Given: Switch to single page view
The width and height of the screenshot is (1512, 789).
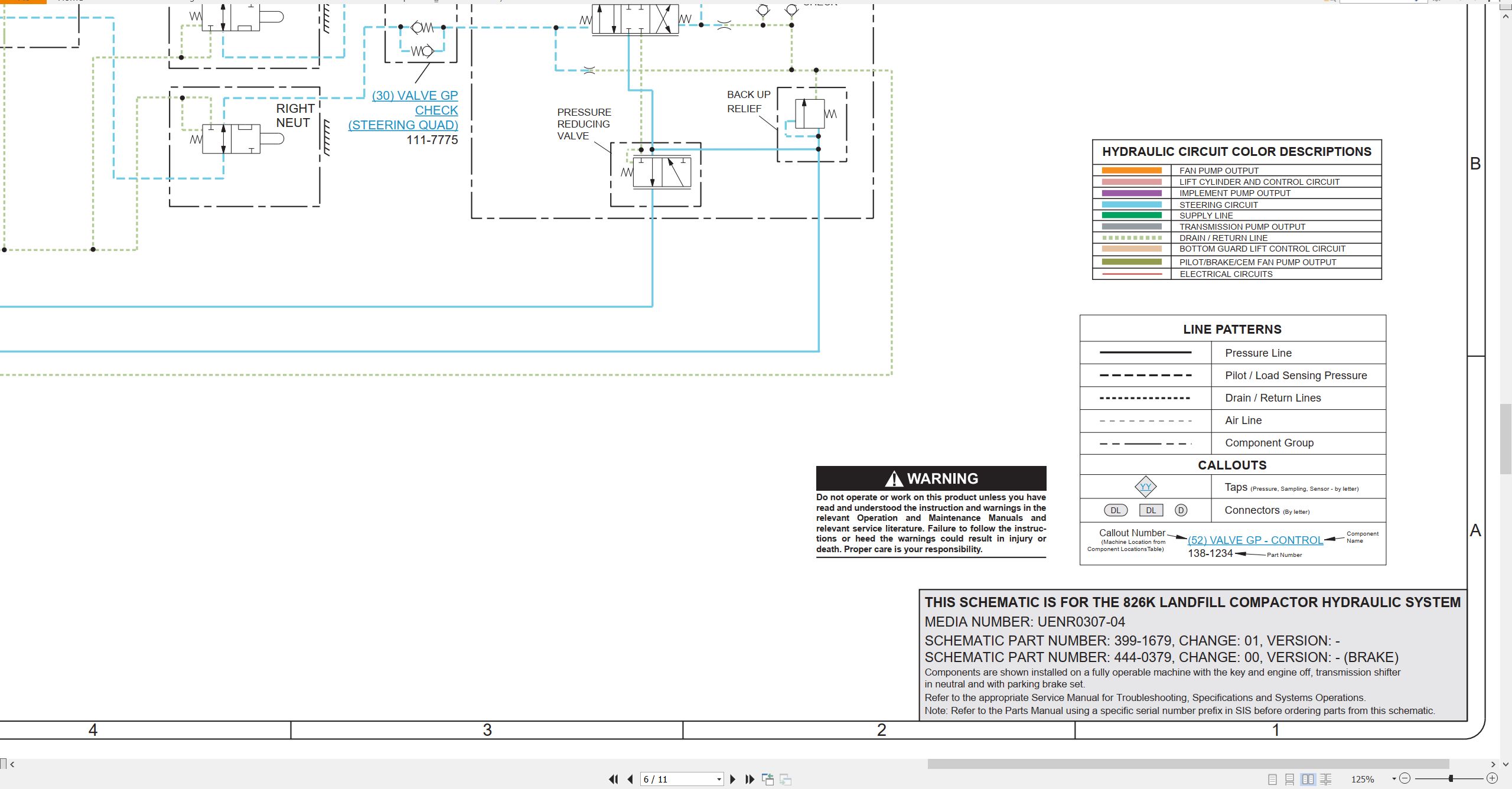Looking at the screenshot, I should click(1272, 779).
